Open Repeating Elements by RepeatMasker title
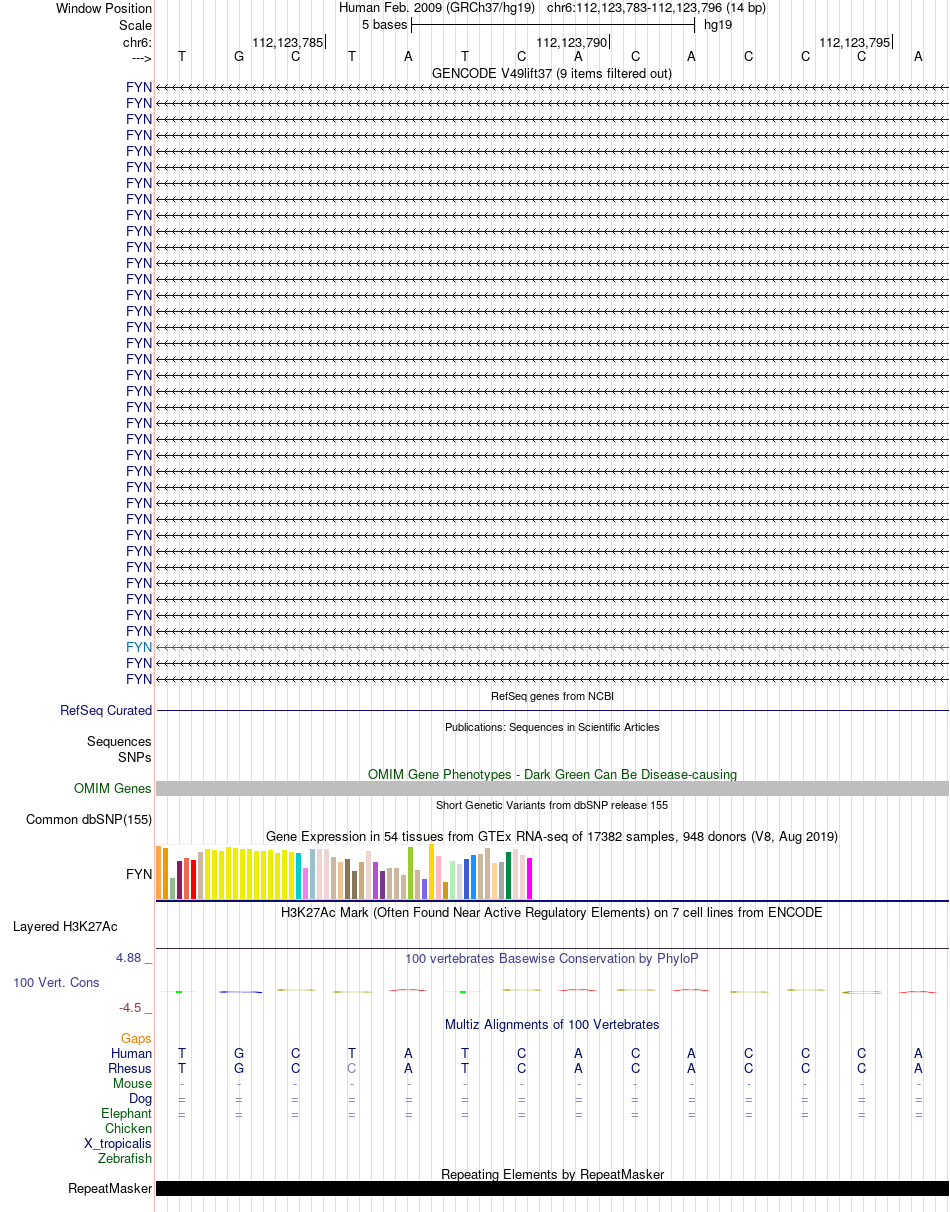 pyautogui.click(x=552, y=1175)
